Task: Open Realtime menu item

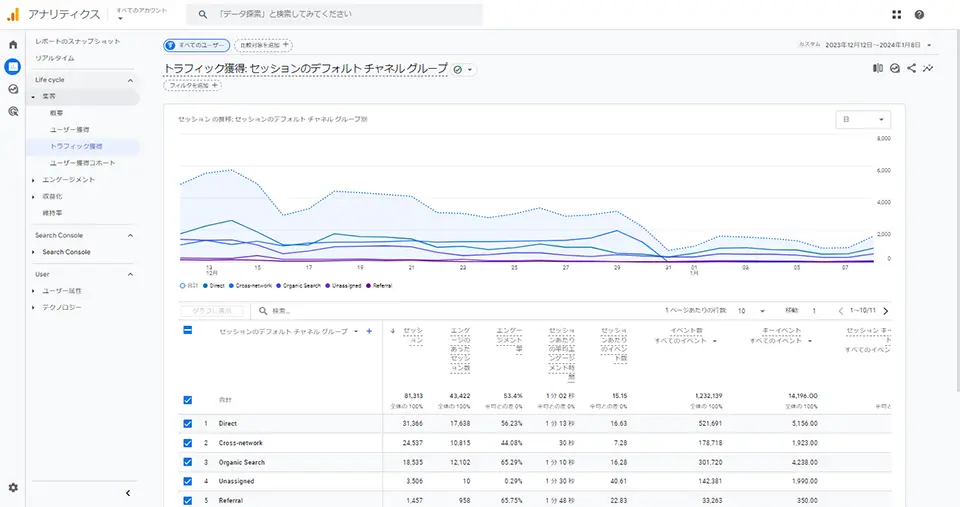Action: coord(54,58)
